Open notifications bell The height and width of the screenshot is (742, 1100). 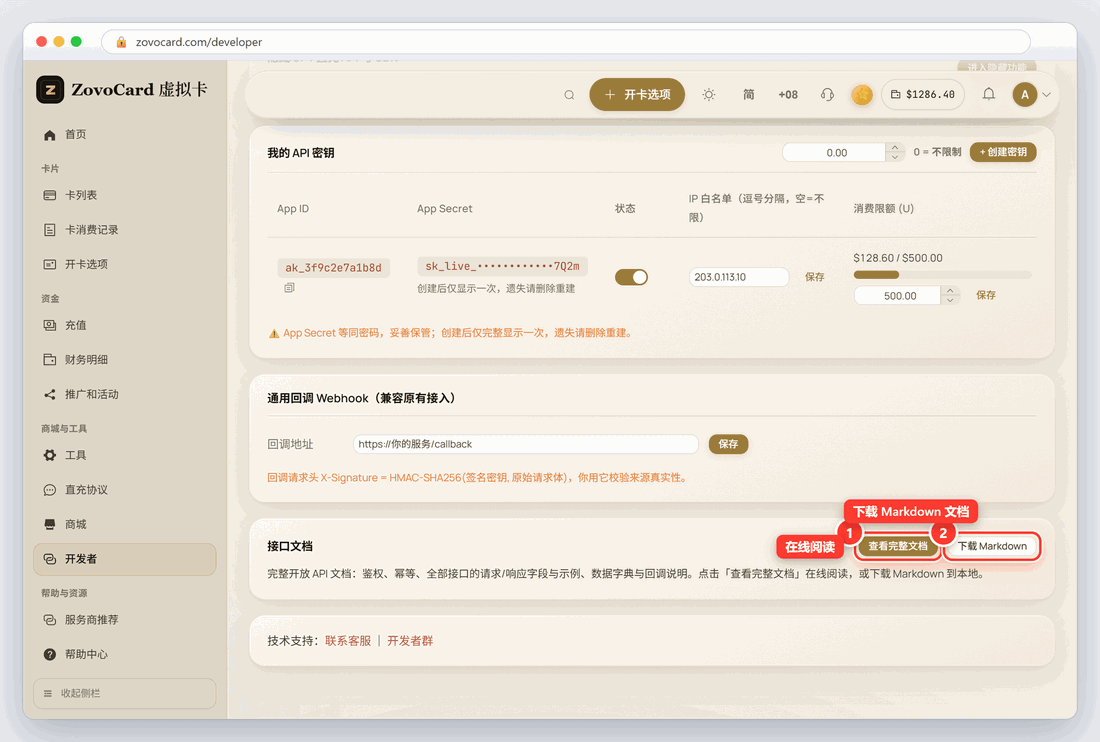pyautogui.click(x=988, y=94)
